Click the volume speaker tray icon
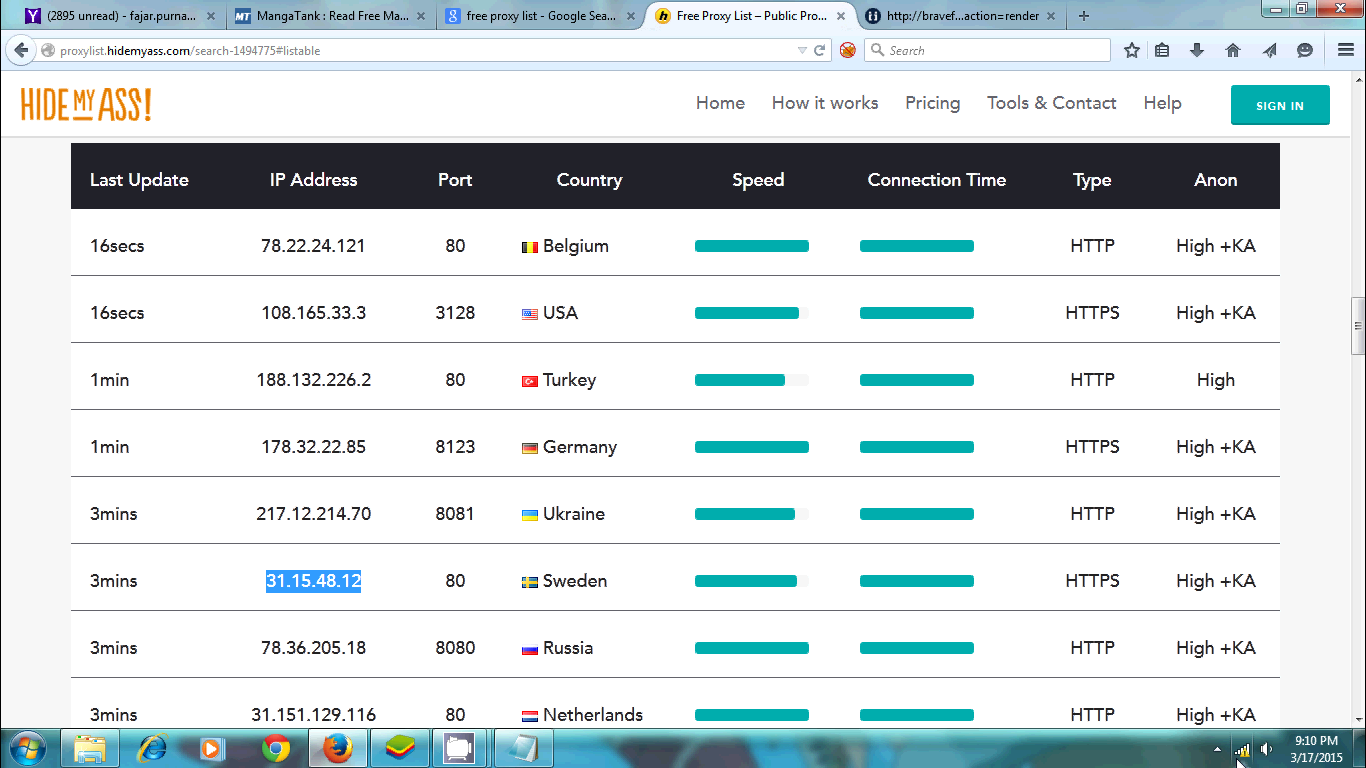 point(1267,749)
